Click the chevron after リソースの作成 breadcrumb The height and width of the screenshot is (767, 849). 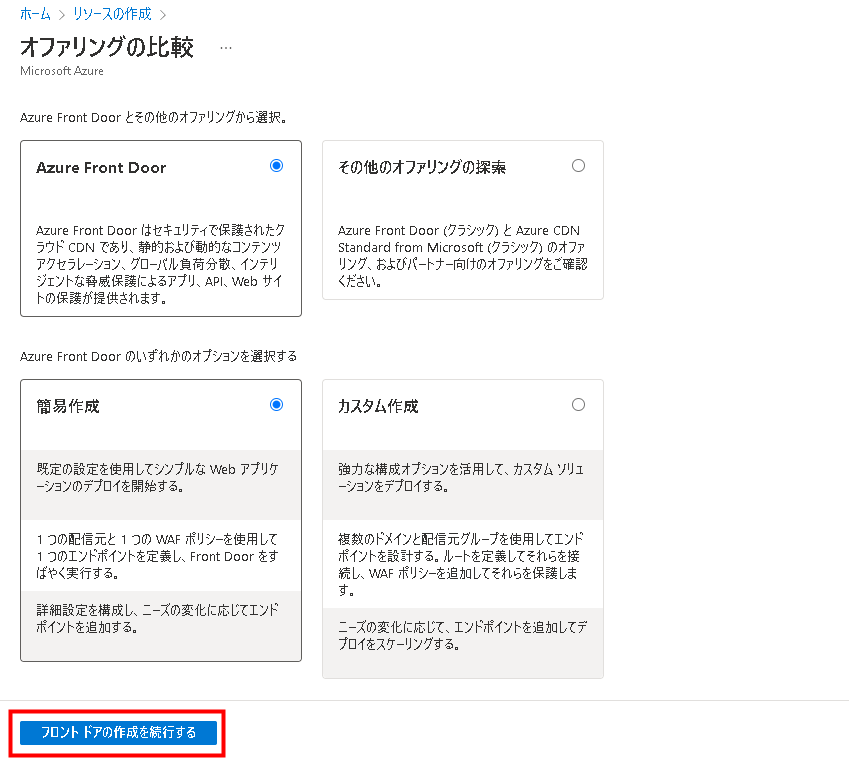162,15
